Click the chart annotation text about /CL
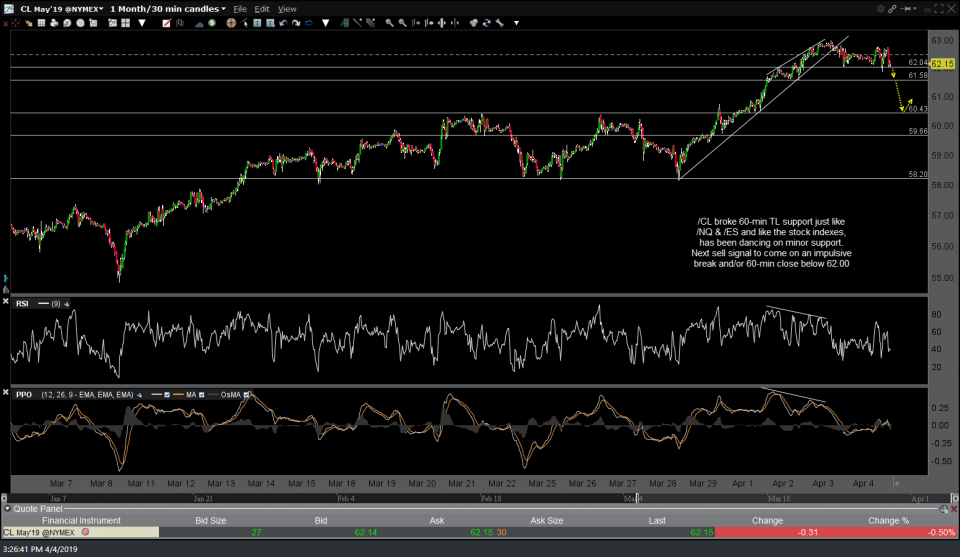Image resolution: width=960 pixels, height=557 pixels. tap(771, 242)
